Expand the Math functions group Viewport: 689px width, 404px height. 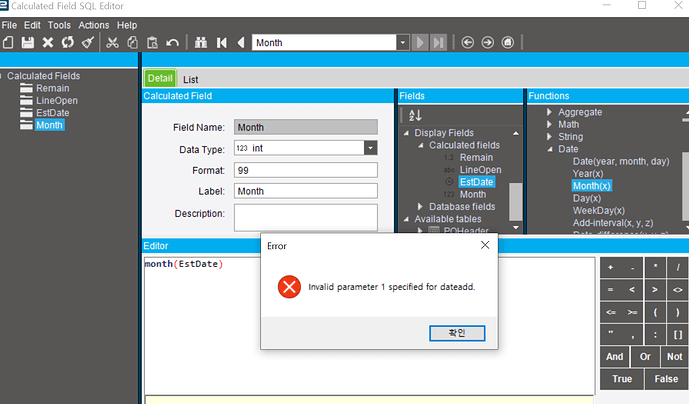tap(549, 124)
